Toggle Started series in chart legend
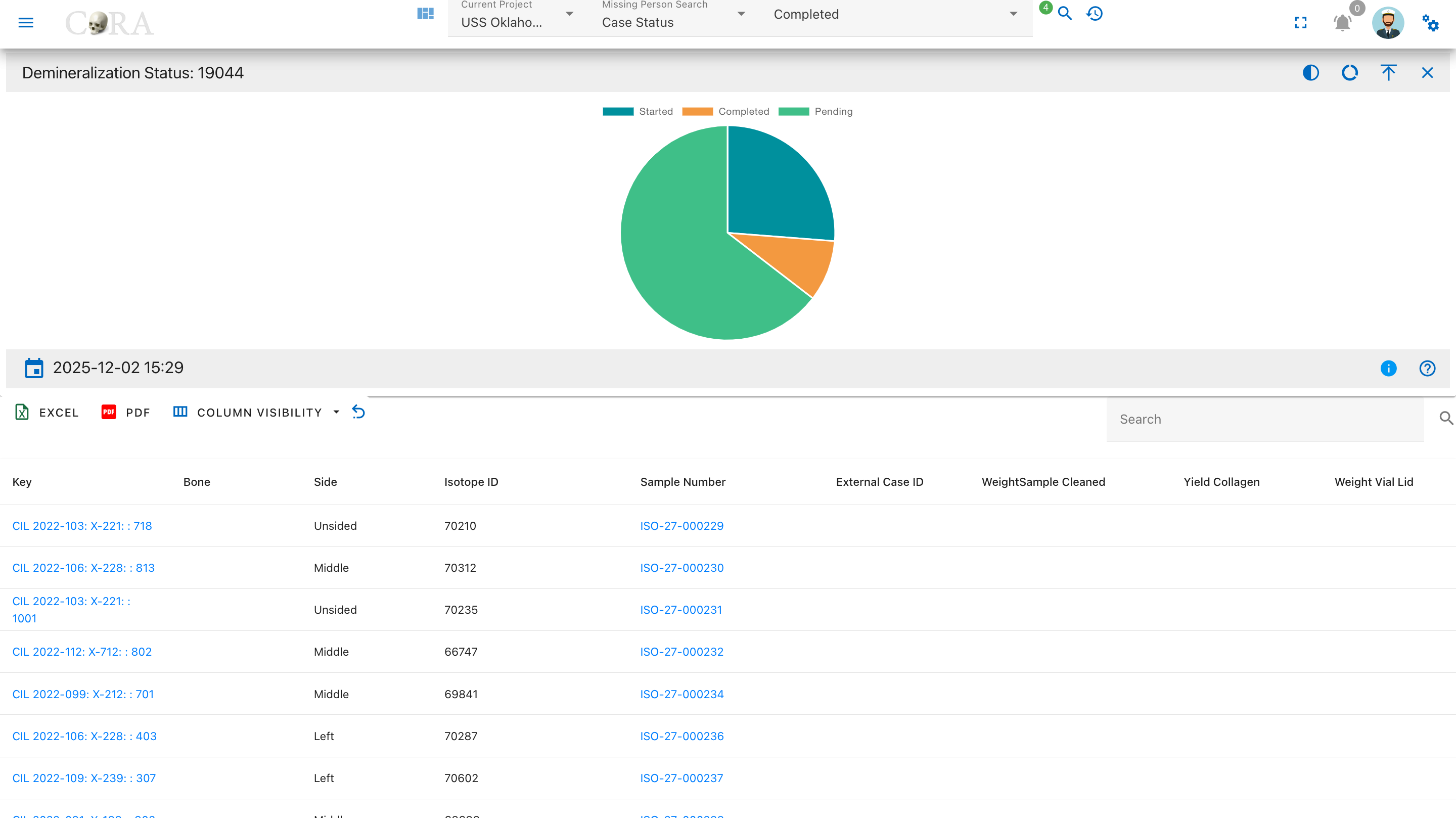 (638, 111)
